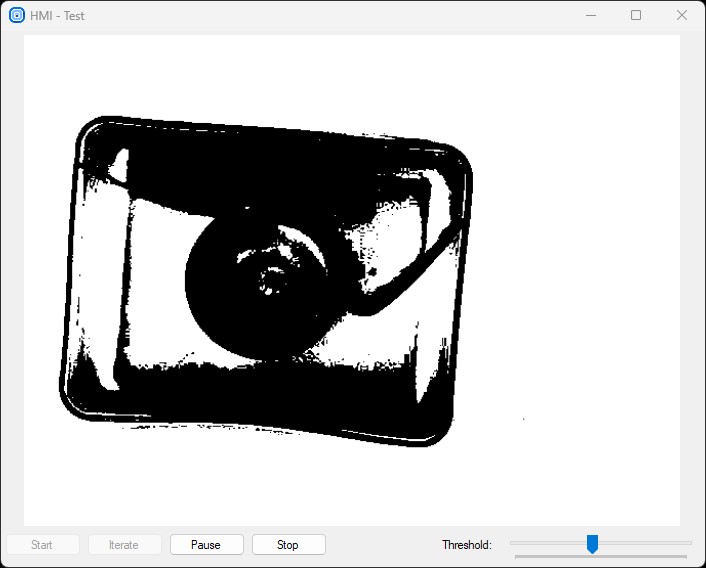The height and width of the screenshot is (568, 706).
Task: Click the tiny black speck right of the object
Action: coord(524,418)
